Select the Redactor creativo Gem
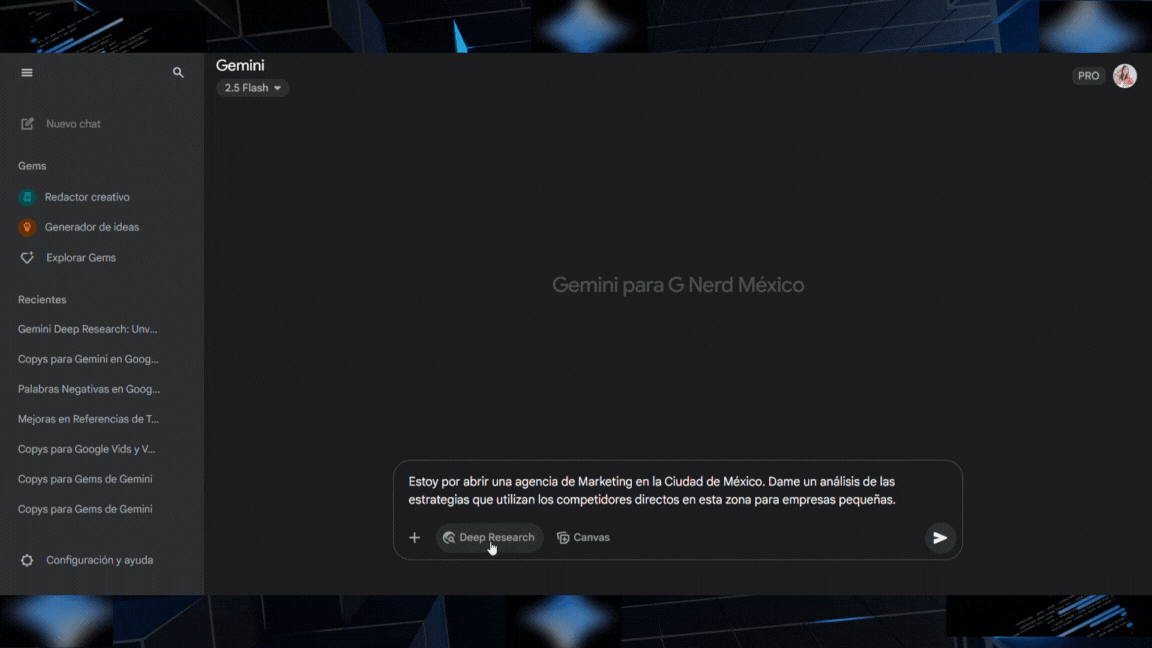Viewport: 1152px width, 648px height. point(87,196)
